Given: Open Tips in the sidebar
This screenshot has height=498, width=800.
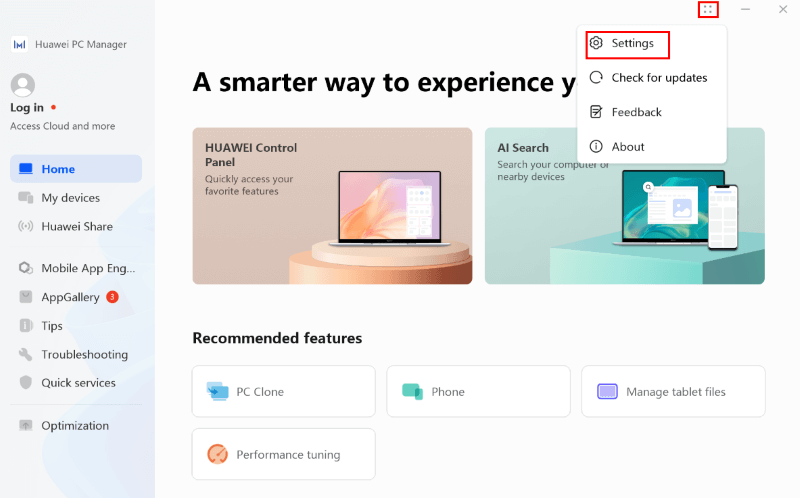Looking at the screenshot, I should 76,326.
